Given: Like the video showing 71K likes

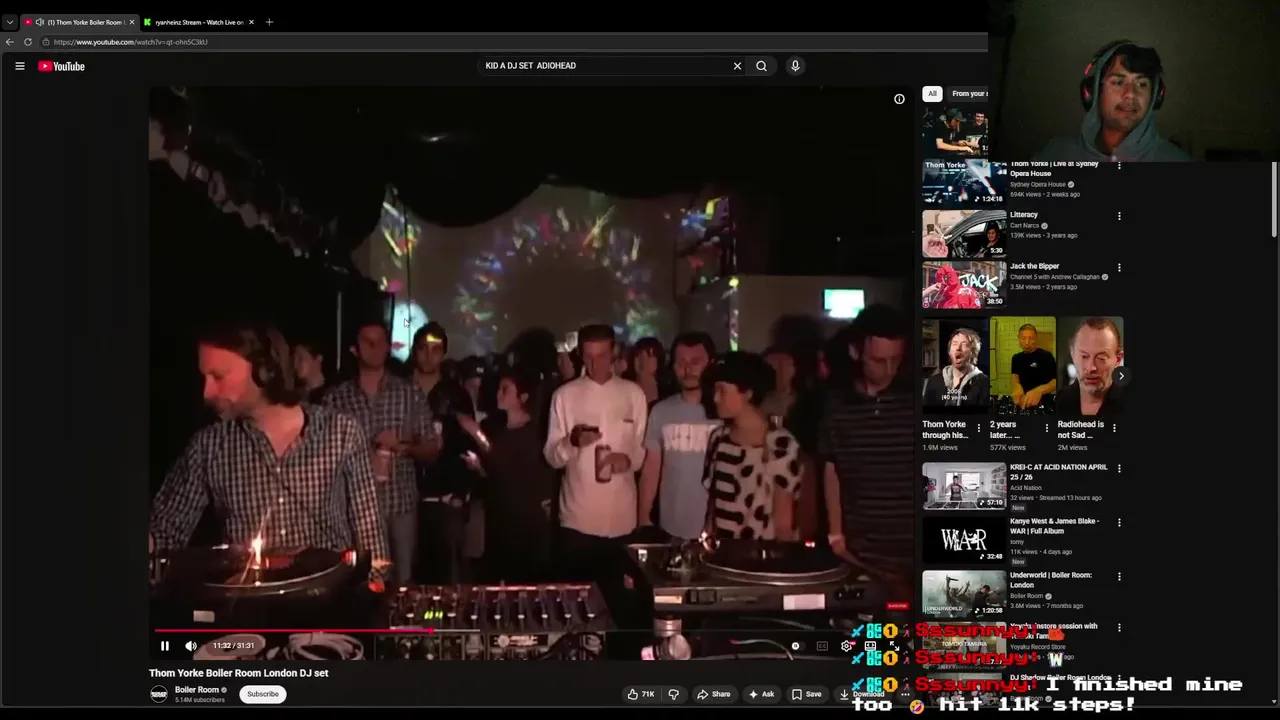Looking at the screenshot, I should point(641,694).
